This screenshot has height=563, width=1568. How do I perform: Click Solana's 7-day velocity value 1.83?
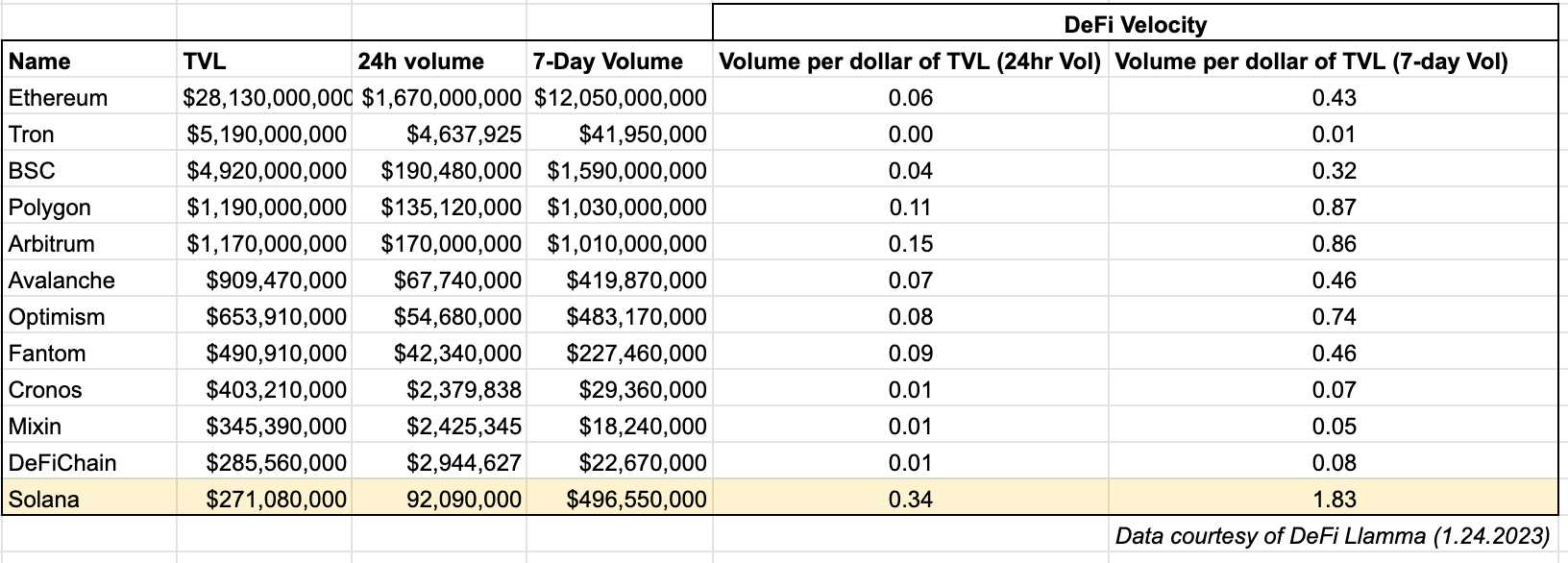click(x=1334, y=500)
